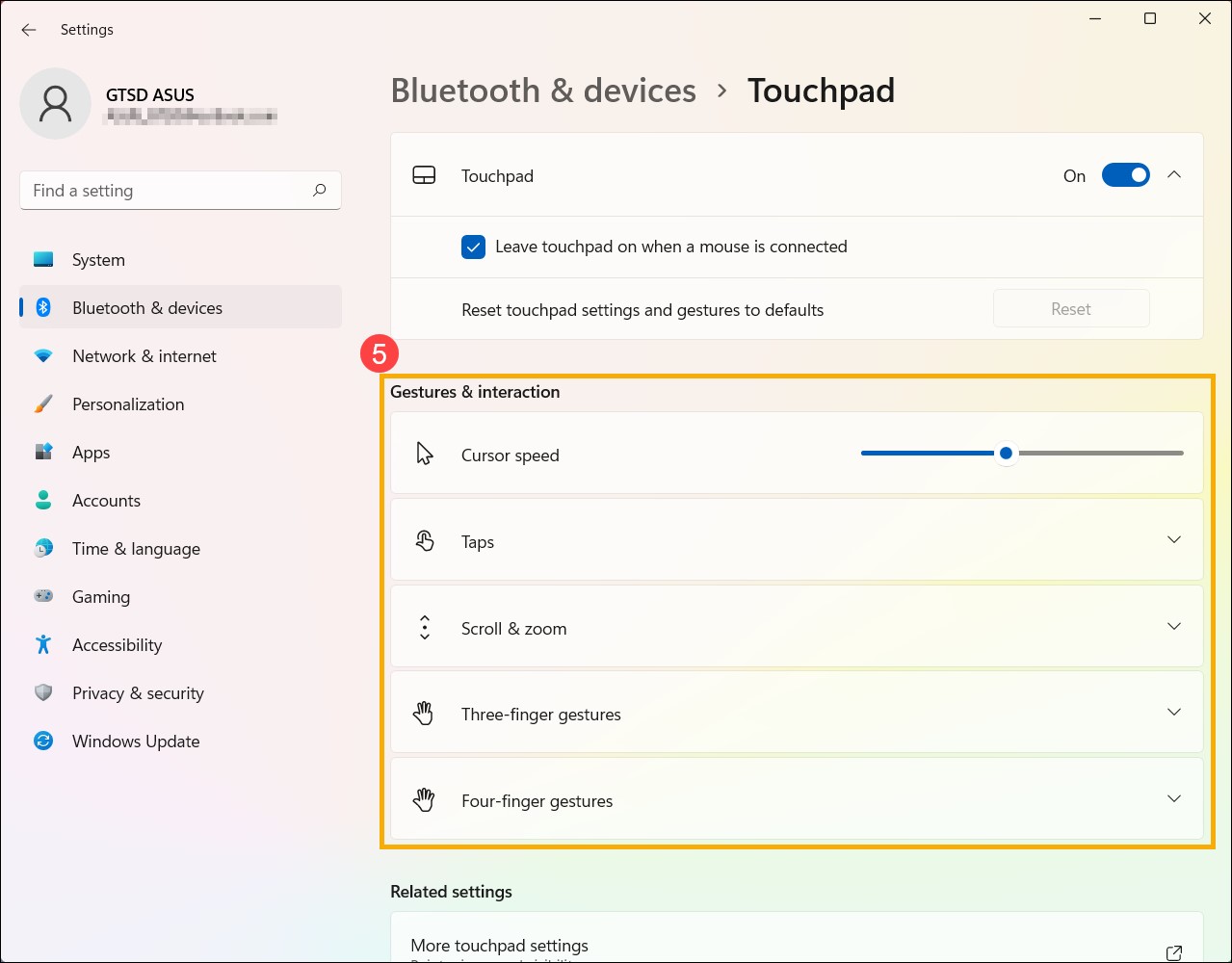Open Windows Update from the sidebar
The image size is (1232, 963).
click(135, 741)
